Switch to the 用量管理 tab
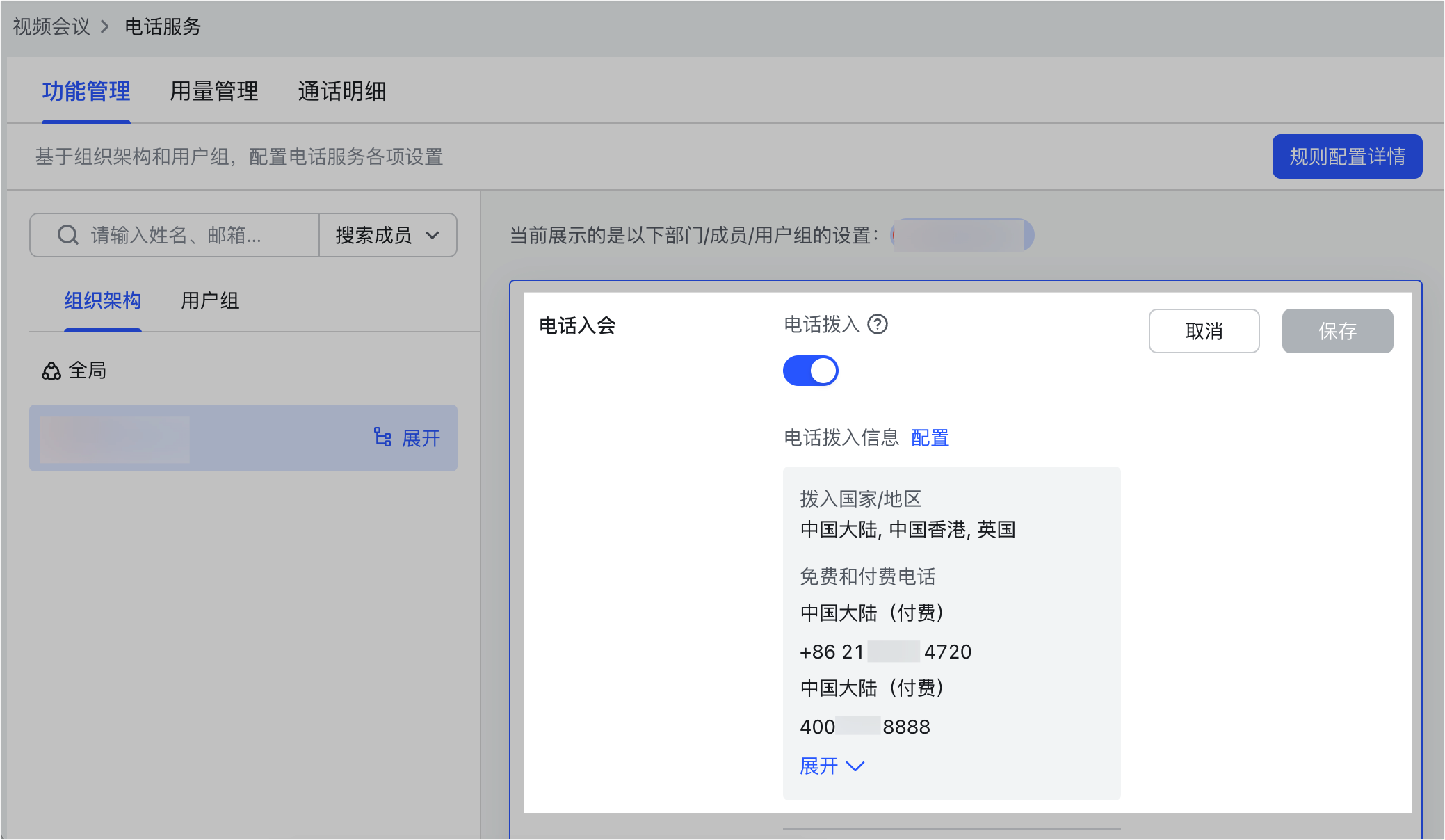 (x=214, y=91)
